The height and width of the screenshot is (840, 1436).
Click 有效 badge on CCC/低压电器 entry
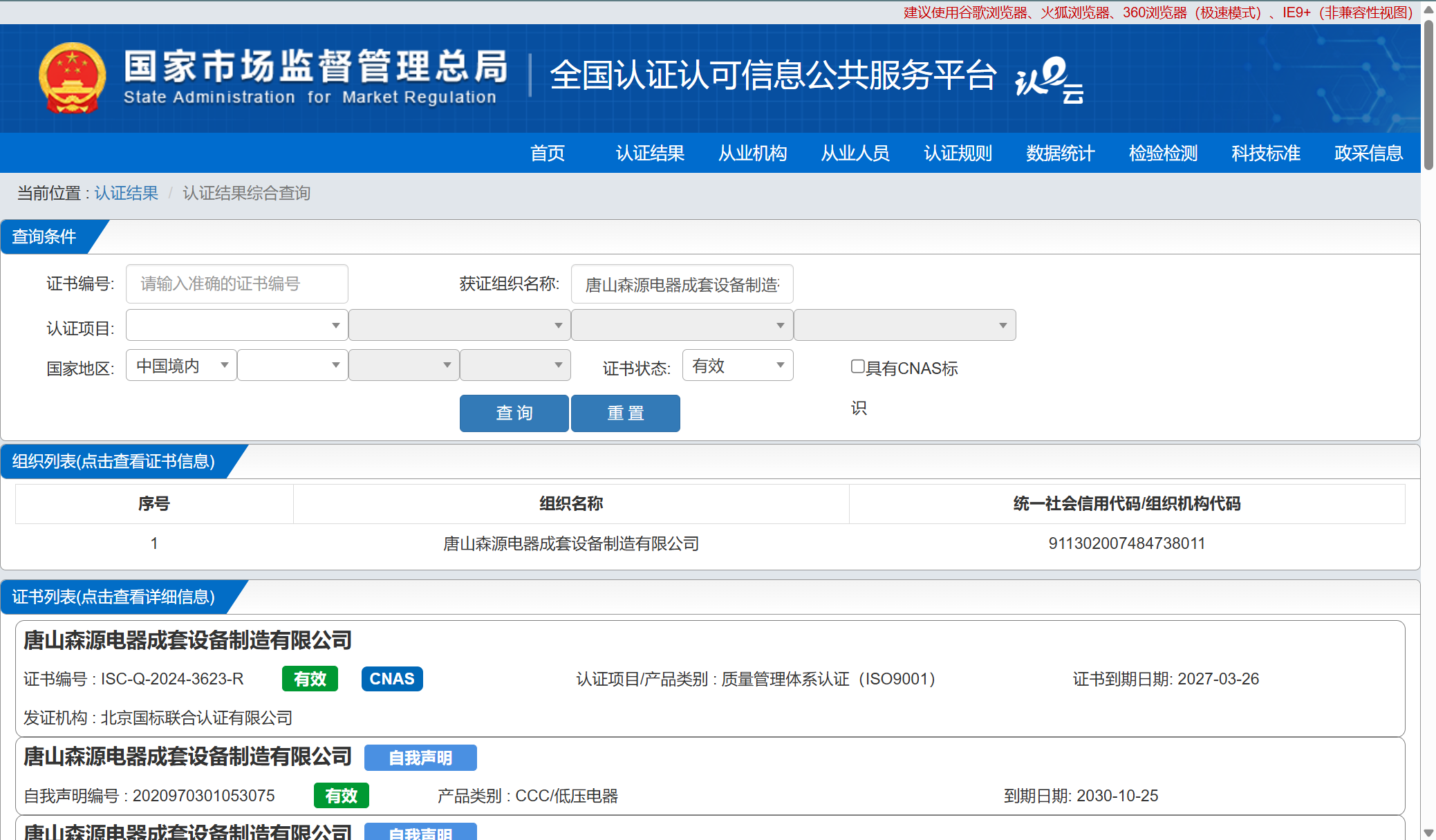[342, 796]
